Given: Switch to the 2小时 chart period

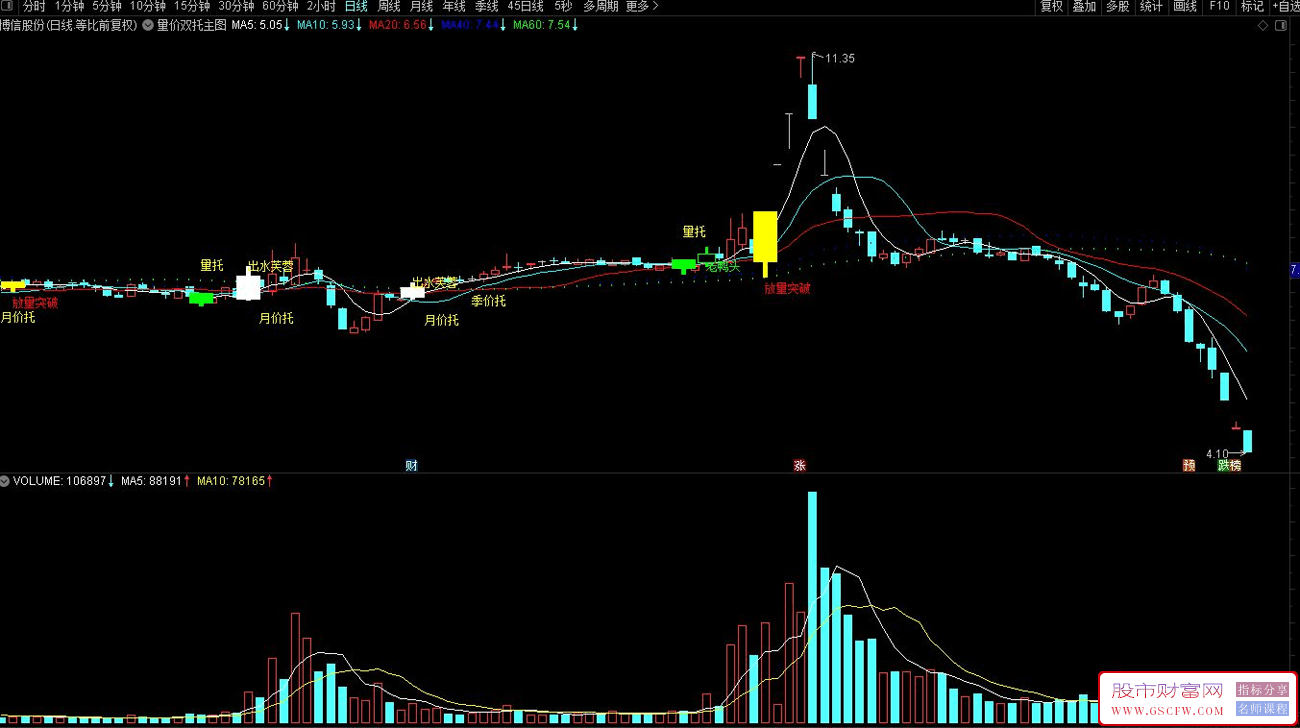Looking at the screenshot, I should click(321, 6).
